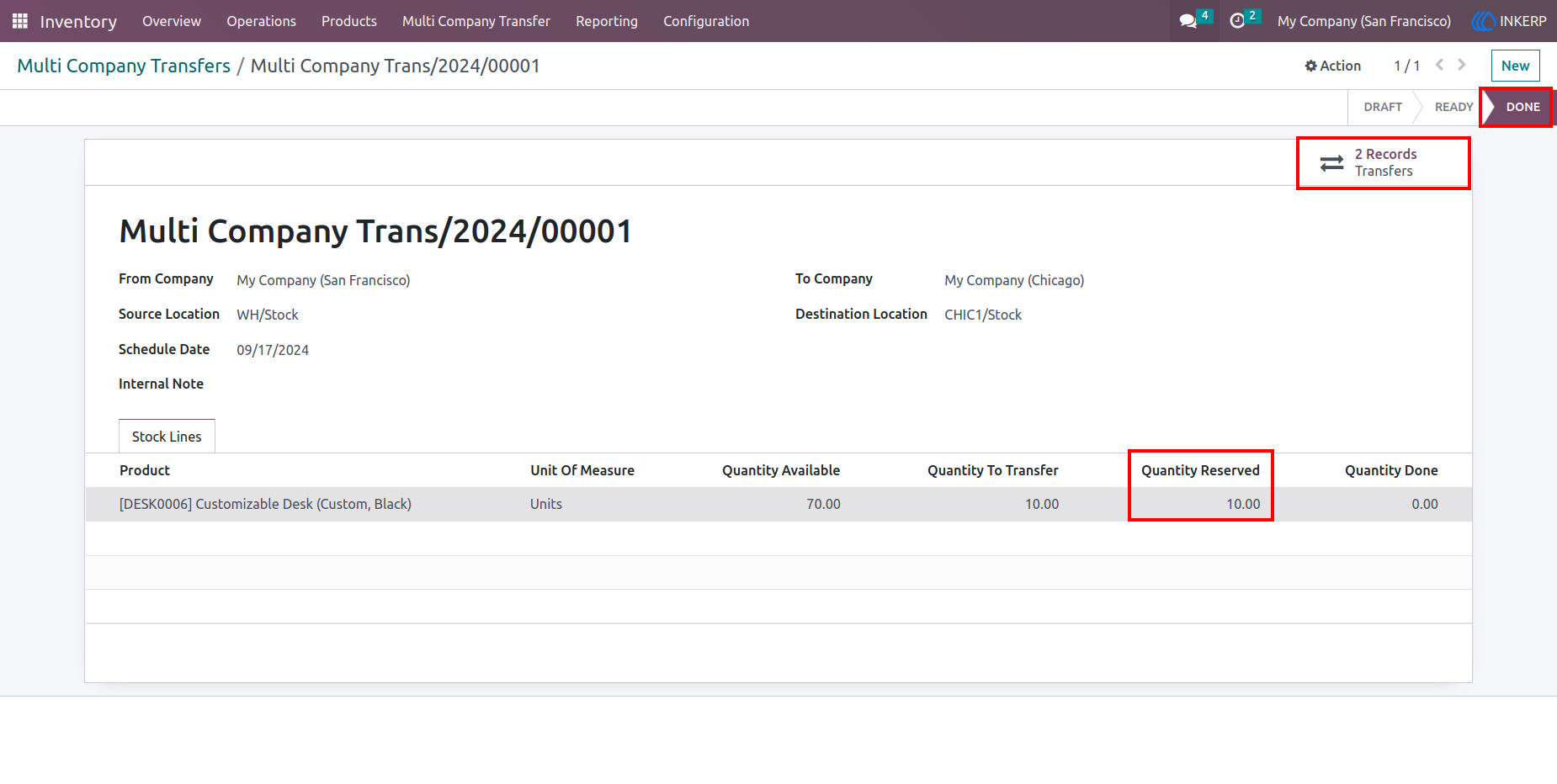This screenshot has height=784, width=1557.
Task: Click the From Company value San Francisco
Action: point(323,280)
